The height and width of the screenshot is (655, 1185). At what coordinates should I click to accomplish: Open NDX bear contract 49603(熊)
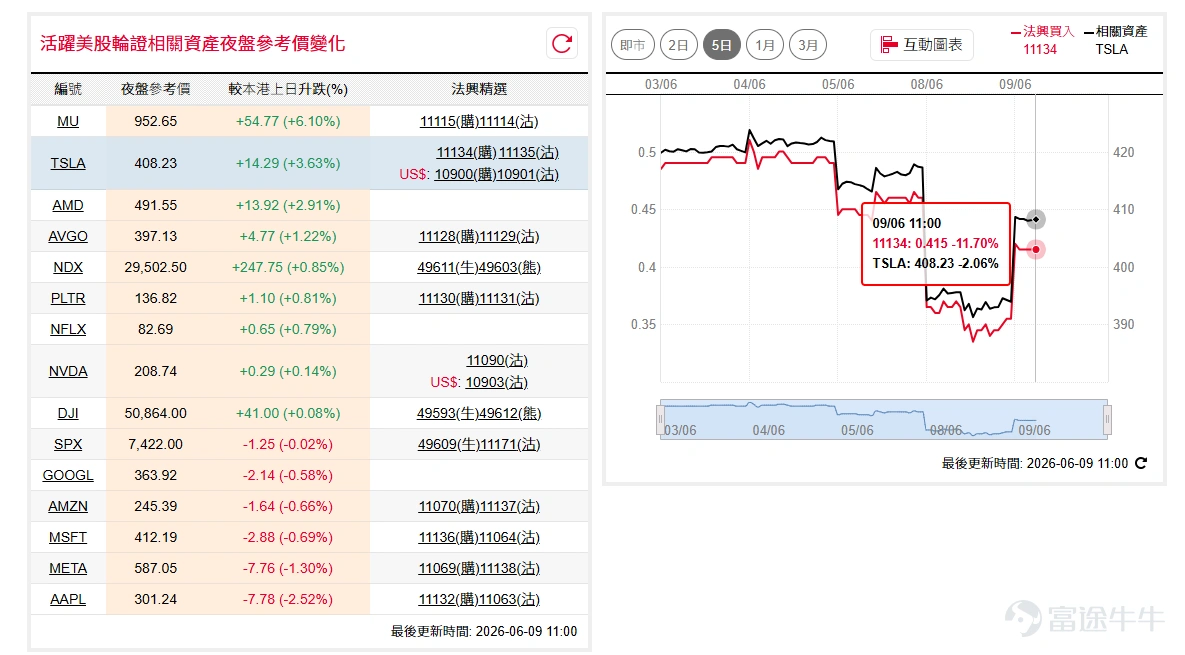click(x=509, y=267)
